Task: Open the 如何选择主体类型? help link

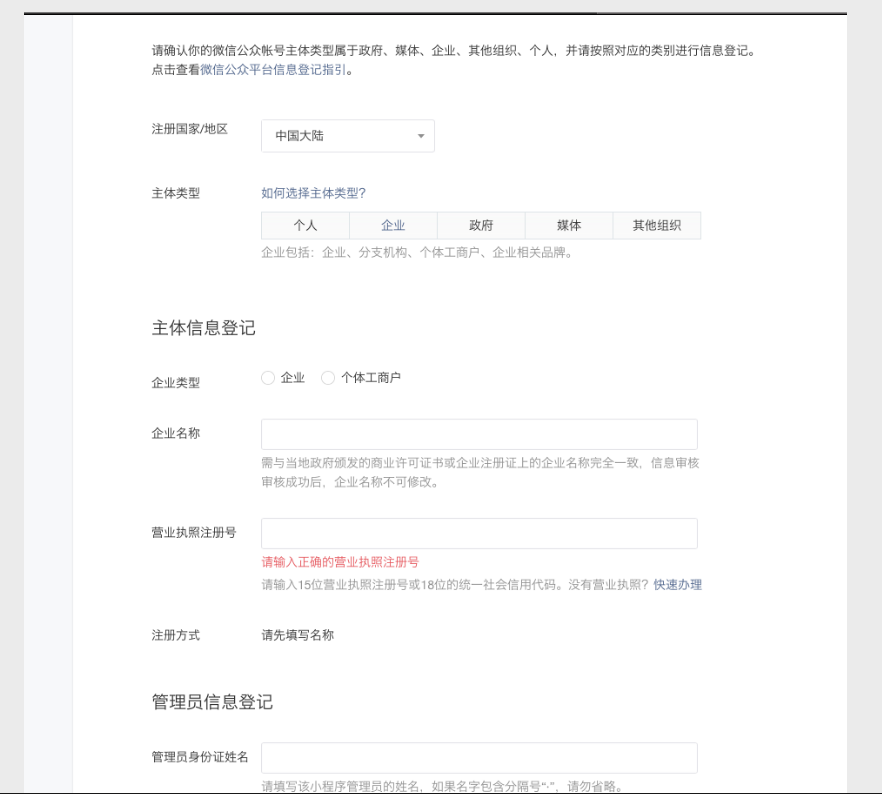Action: 313,193
